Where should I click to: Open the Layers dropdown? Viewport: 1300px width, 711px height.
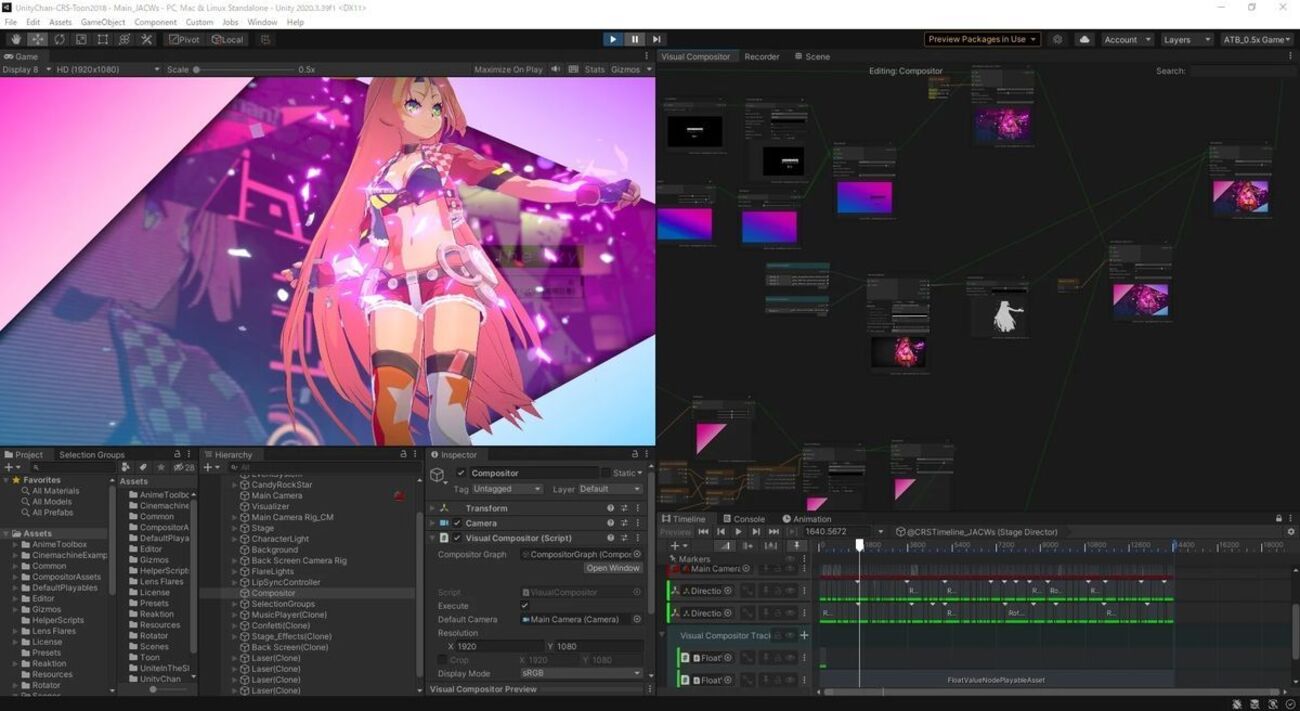1187,39
